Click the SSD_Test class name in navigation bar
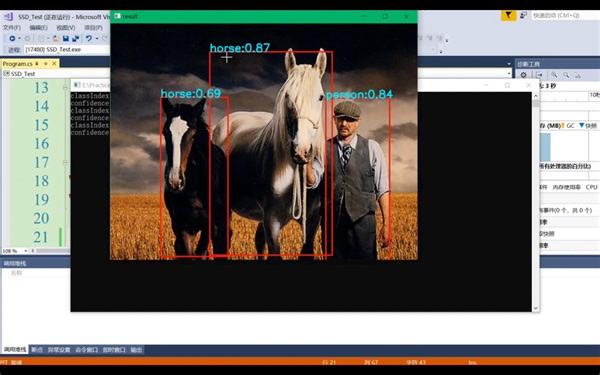 [x=23, y=74]
